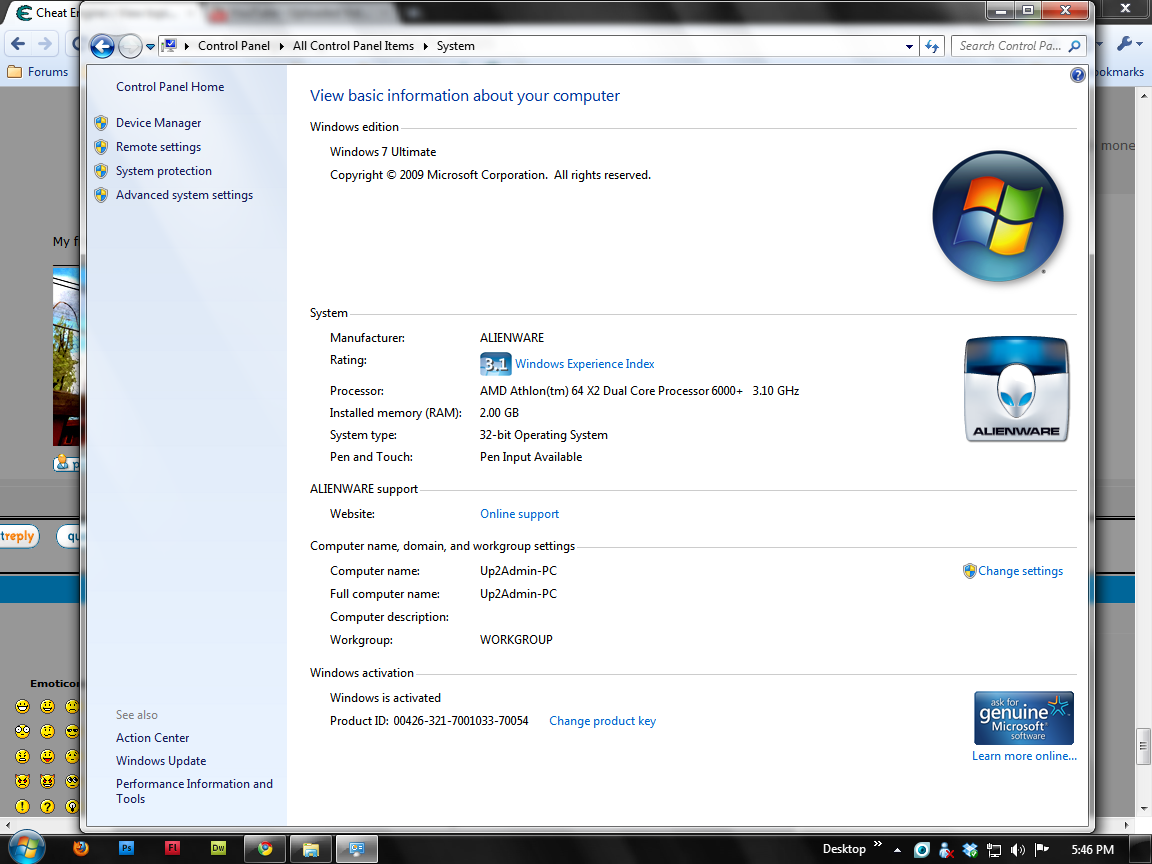Click the browser back arrow behind the window
The height and width of the screenshot is (864, 1152).
click(x=18, y=44)
